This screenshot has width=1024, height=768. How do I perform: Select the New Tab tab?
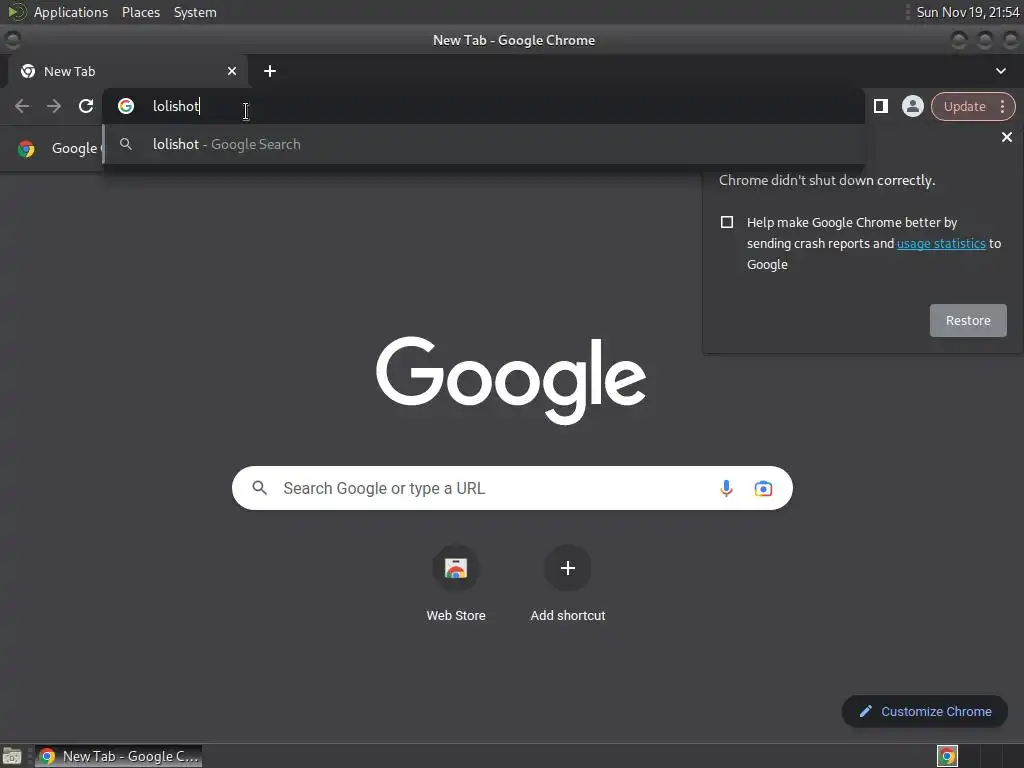click(128, 71)
